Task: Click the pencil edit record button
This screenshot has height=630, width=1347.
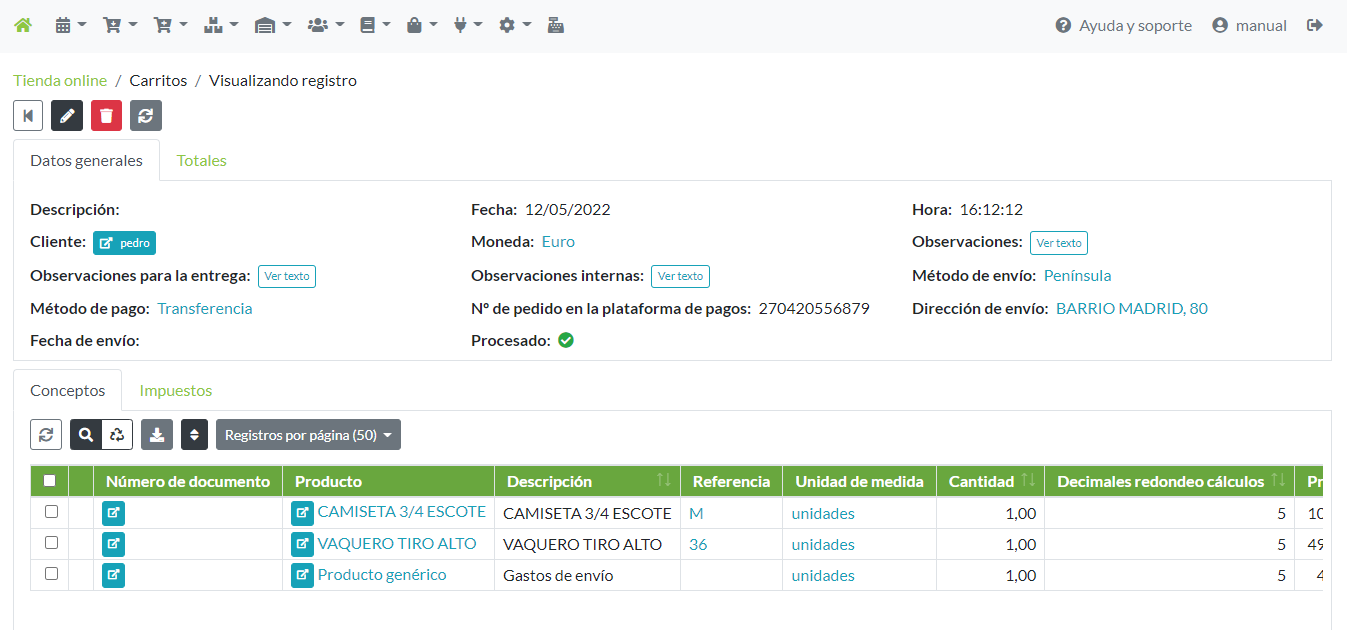Action: tap(67, 115)
